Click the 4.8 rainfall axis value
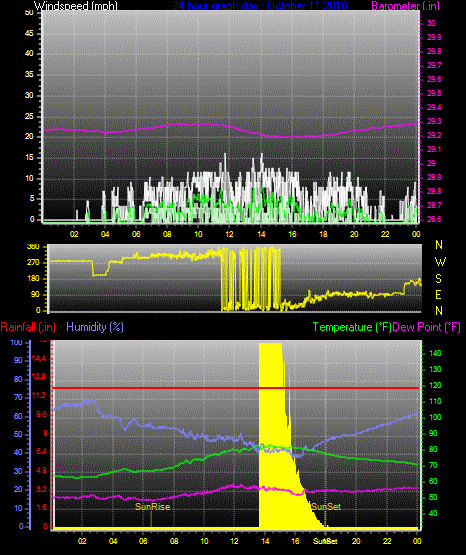Image resolution: width=466 pixels, height=555 pixels. [x=41, y=470]
